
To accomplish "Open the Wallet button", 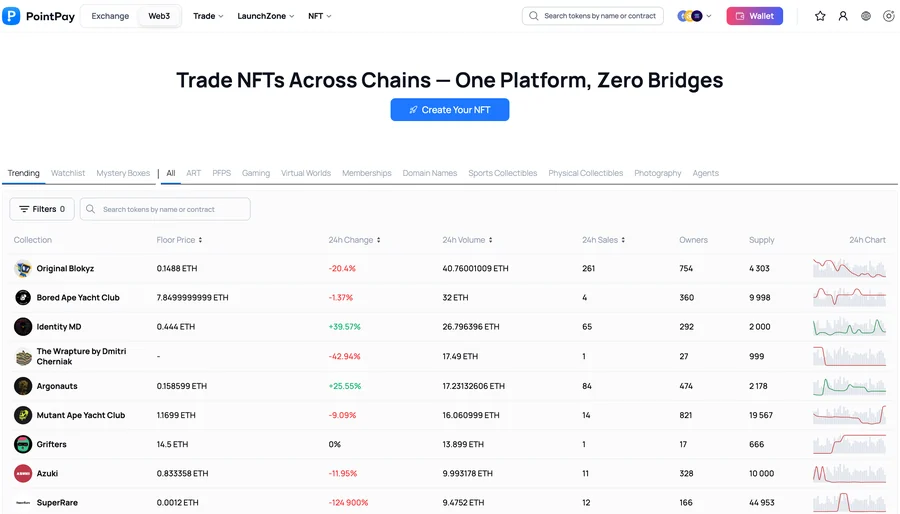I will point(755,16).
